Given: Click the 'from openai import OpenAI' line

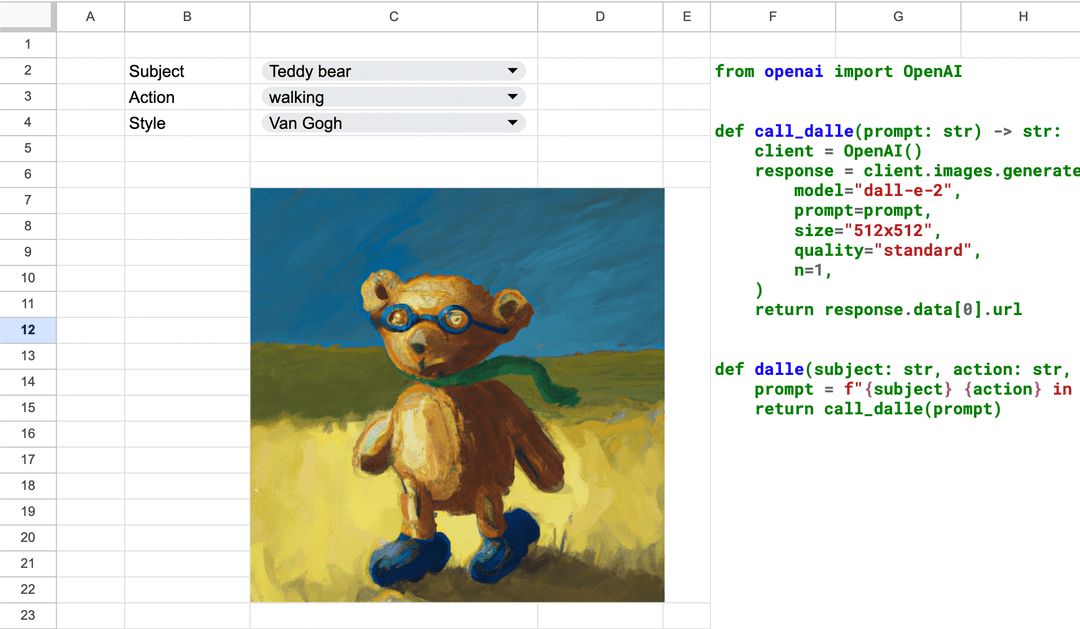Looking at the screenshot, I should (x=838, y=72).
